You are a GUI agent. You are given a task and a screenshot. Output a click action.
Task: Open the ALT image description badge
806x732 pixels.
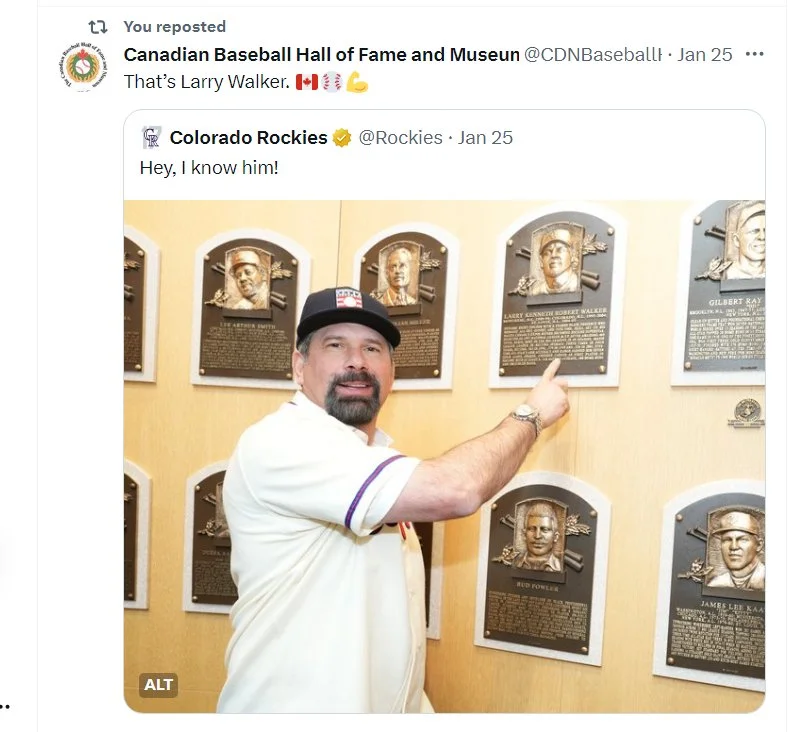click(158, 685)
